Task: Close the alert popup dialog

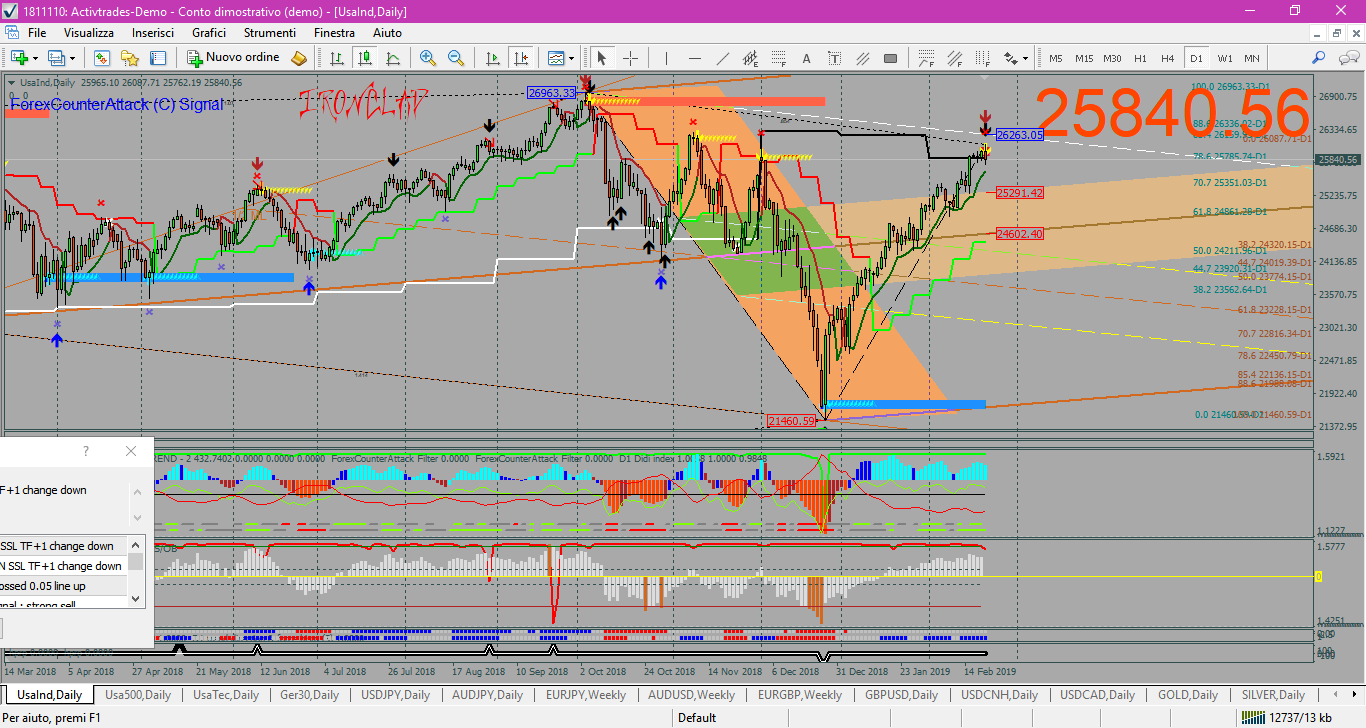Action: [131, 451]
